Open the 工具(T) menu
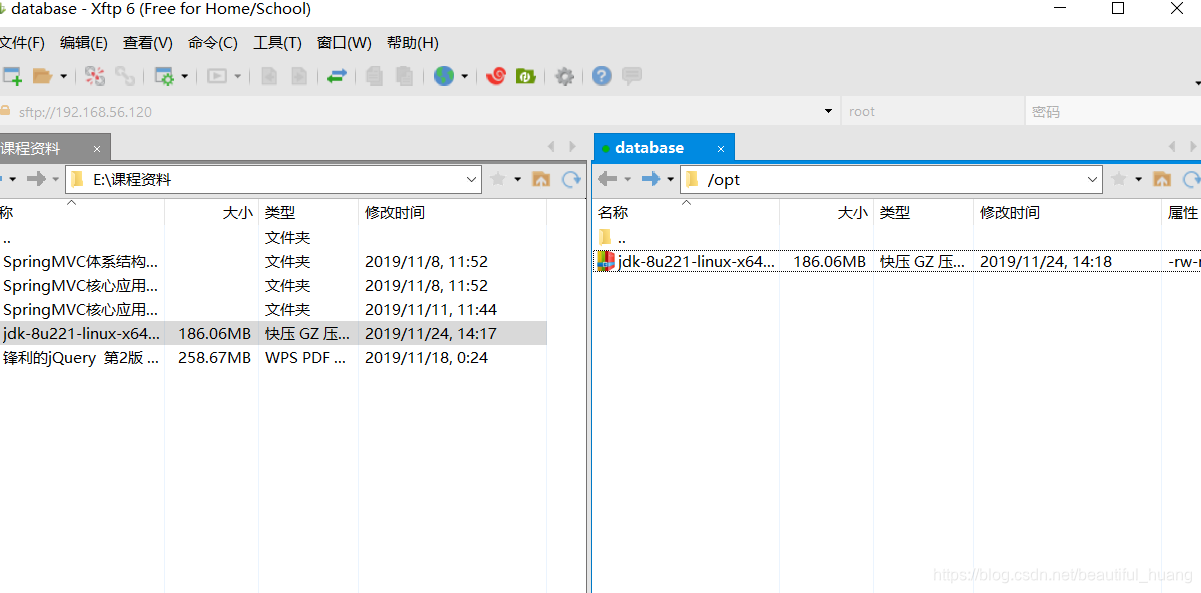This screenshot has height=593, width=1201. [x=277, y=43]
